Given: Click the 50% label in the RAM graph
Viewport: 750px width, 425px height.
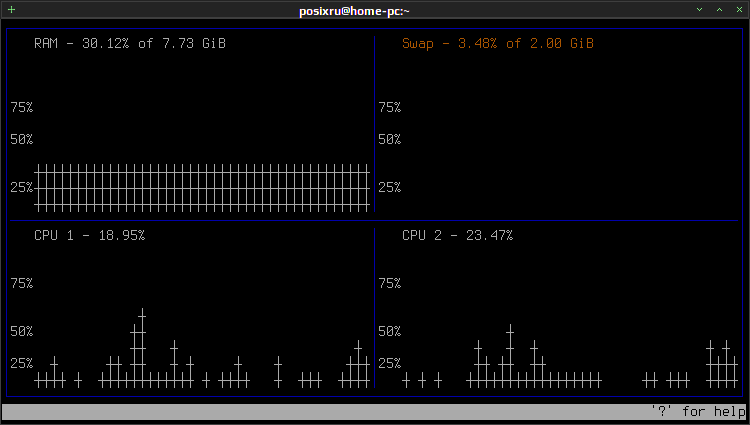Looking at the screenshot, I should [22, 139].
